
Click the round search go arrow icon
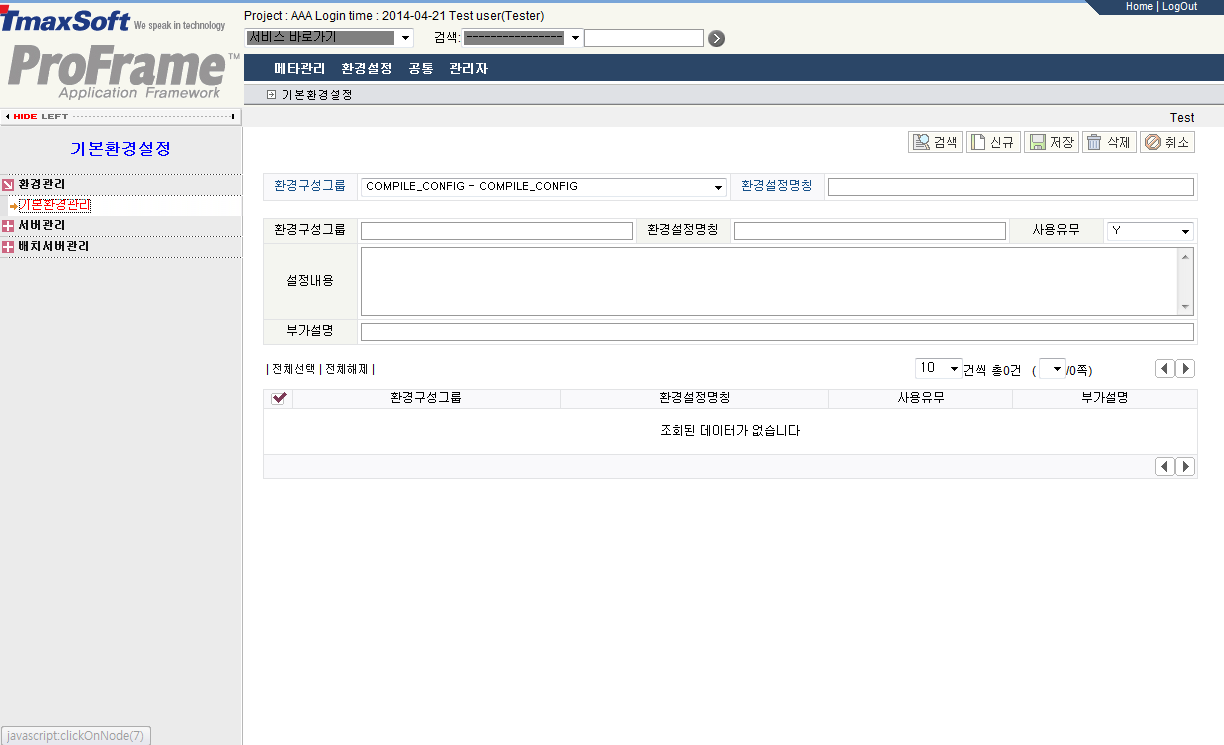tap(716, 39)
